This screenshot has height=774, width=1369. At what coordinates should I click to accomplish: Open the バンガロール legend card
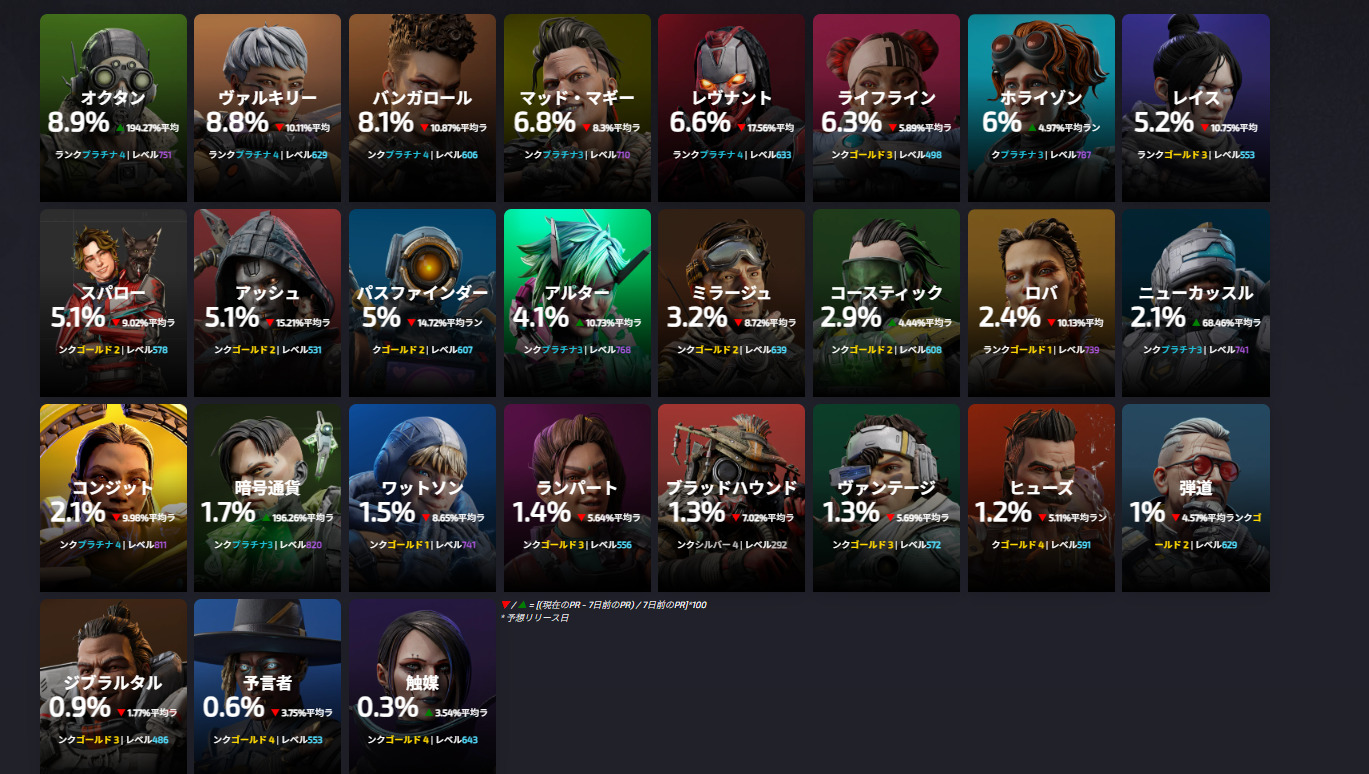[422, 108]
